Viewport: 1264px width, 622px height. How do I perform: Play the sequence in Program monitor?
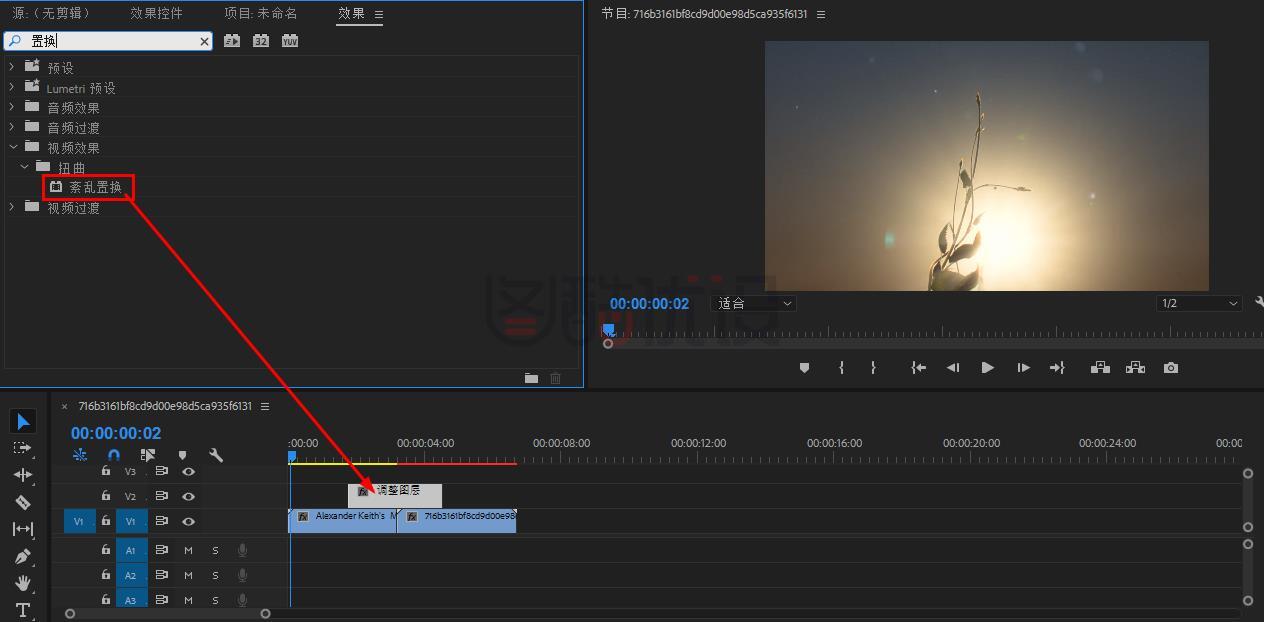[987, 368]
